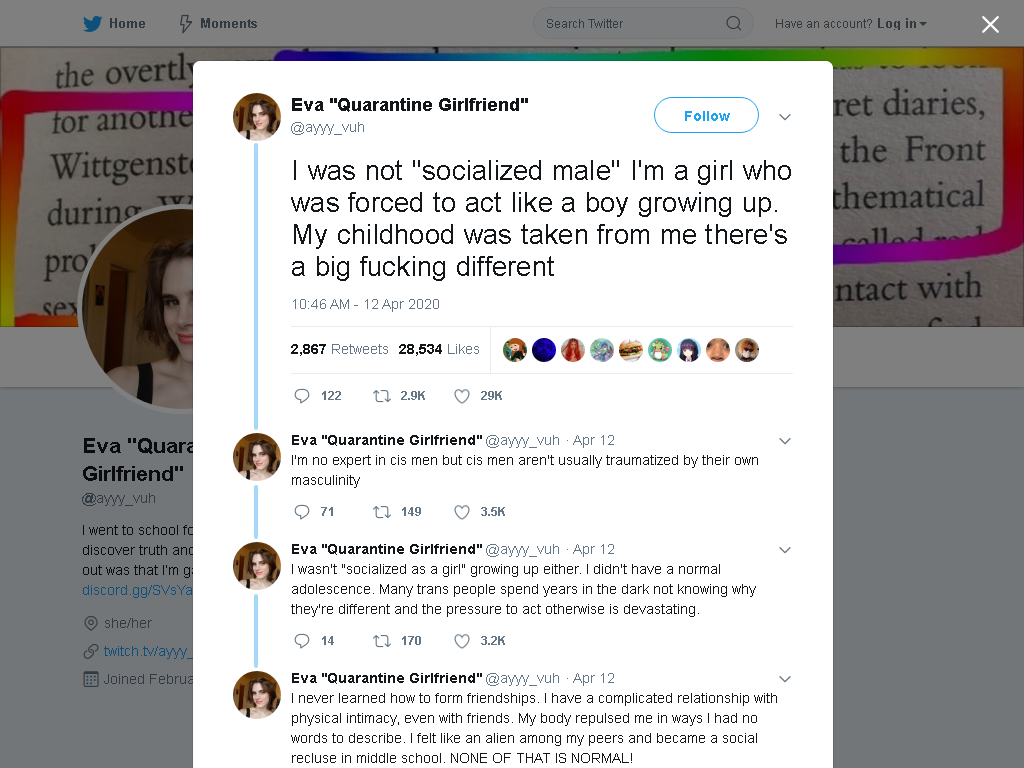Viewport: 1024px width, 768px height.
Task: Like the main tweet showing 29K
Action: (x=462, y=396)
